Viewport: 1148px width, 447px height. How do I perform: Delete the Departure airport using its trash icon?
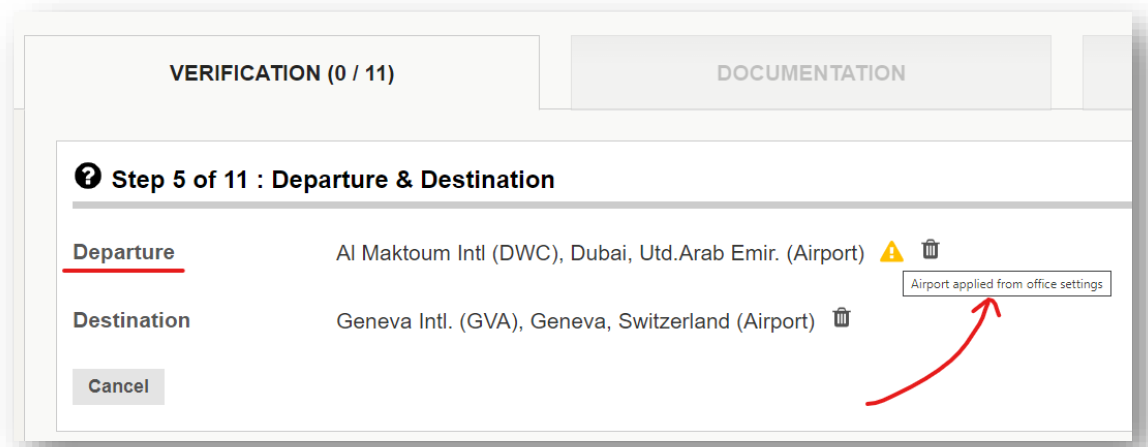[x=930, y=249]
